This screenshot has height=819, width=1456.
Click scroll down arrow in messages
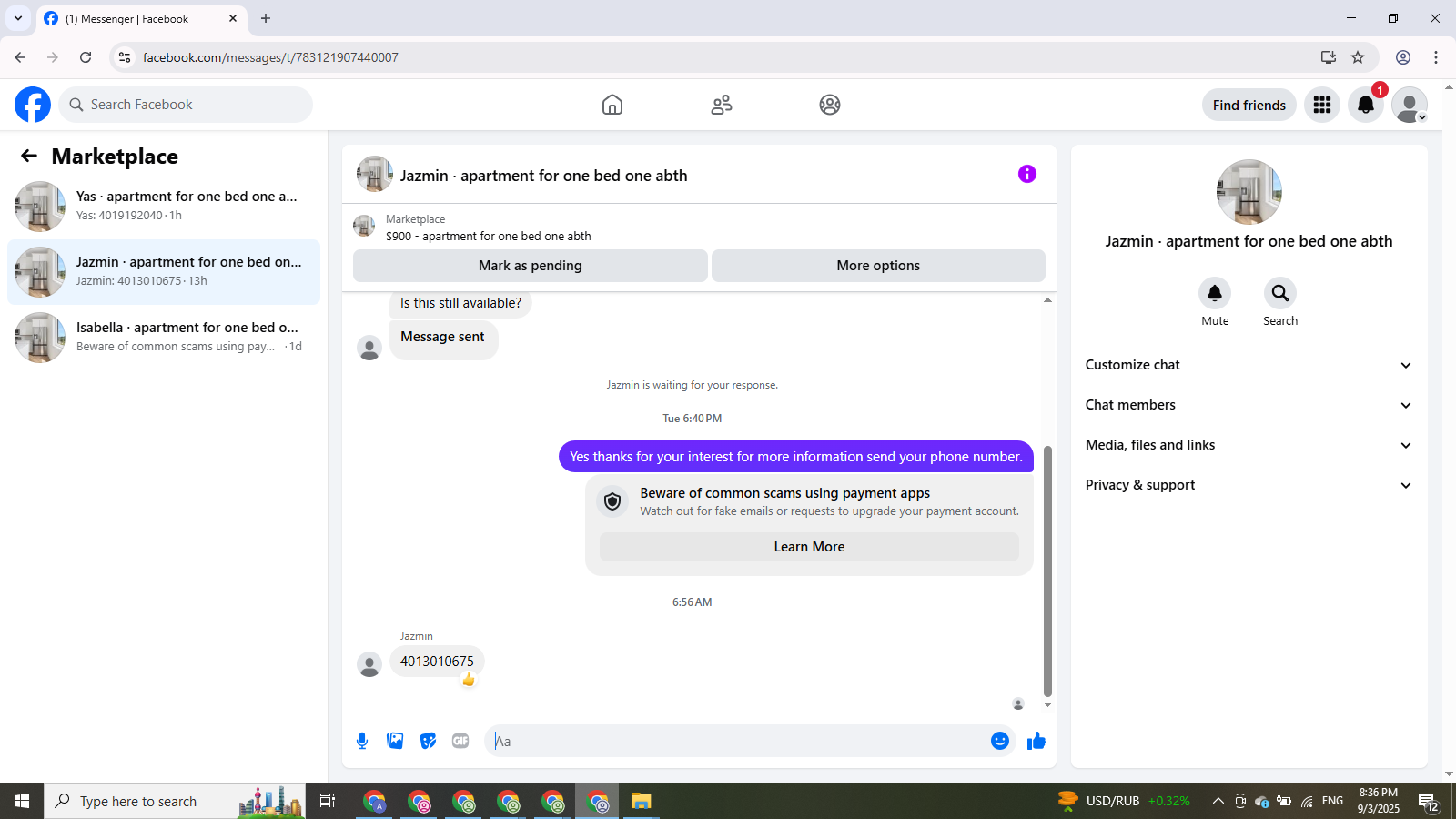tap(1047, 704)
